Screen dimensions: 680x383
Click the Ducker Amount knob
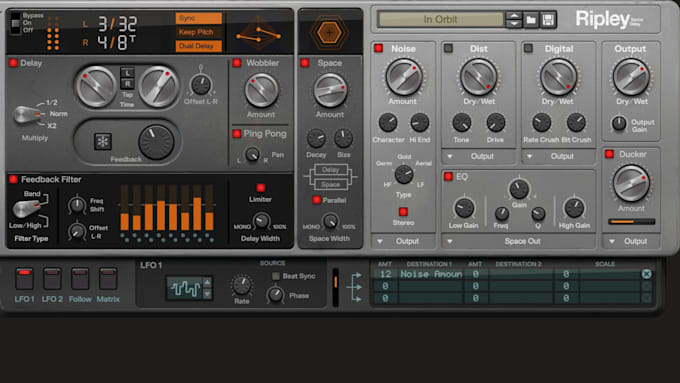(x=631, y=183)
